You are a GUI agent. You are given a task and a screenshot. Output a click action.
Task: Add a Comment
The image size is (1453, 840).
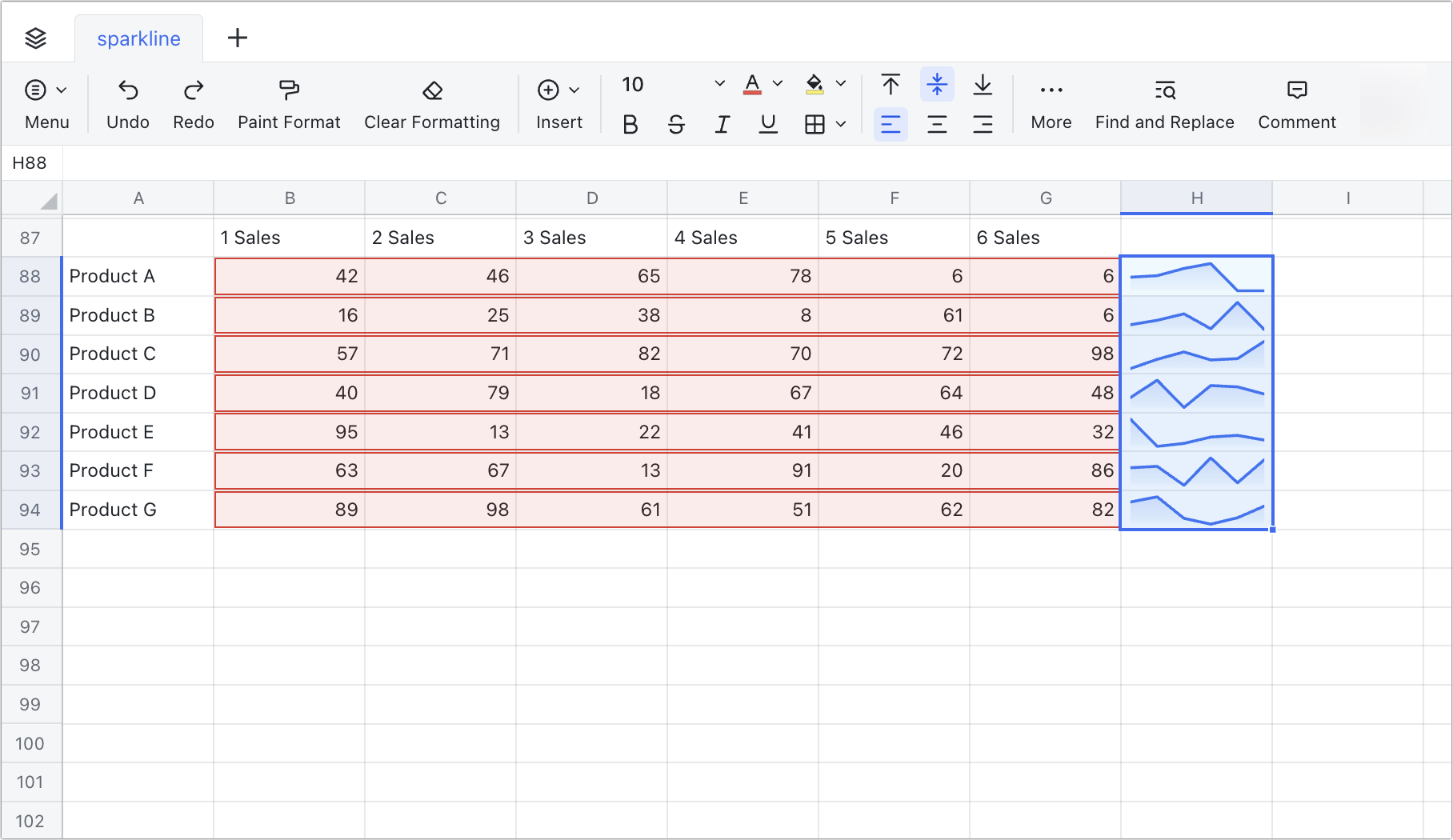(1296, 102)
